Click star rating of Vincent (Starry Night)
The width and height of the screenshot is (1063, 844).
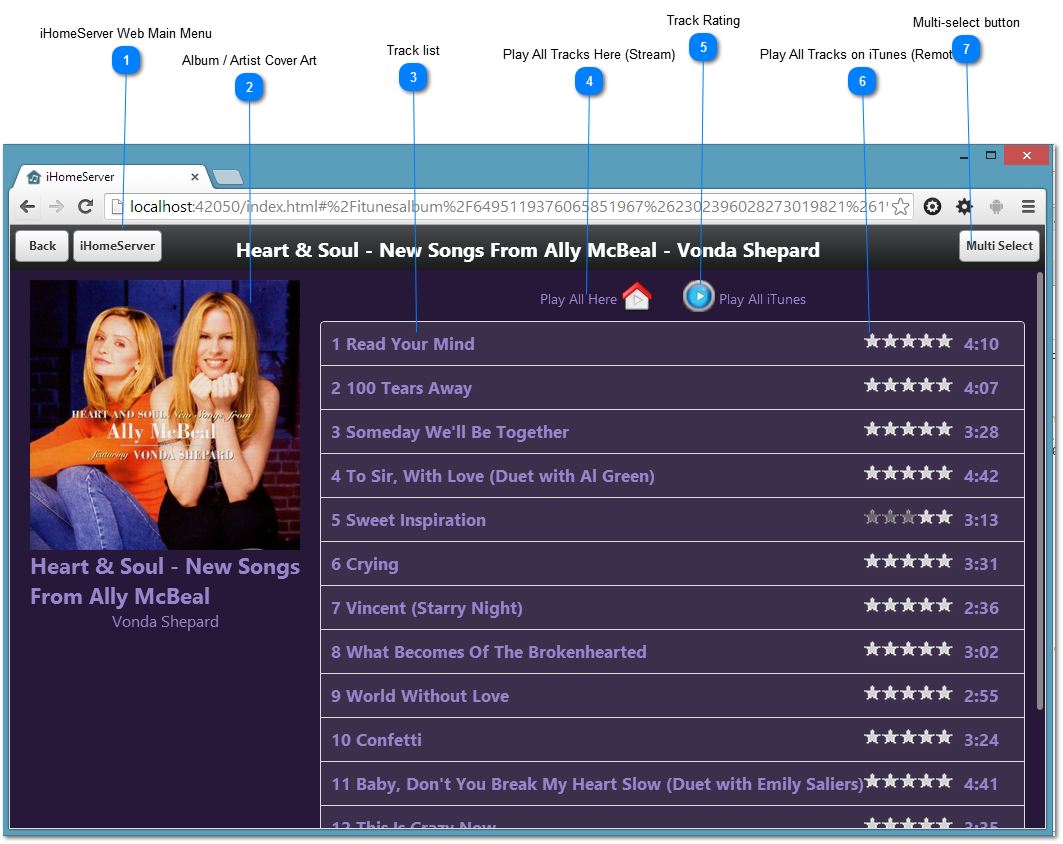(x=908, y=605)
